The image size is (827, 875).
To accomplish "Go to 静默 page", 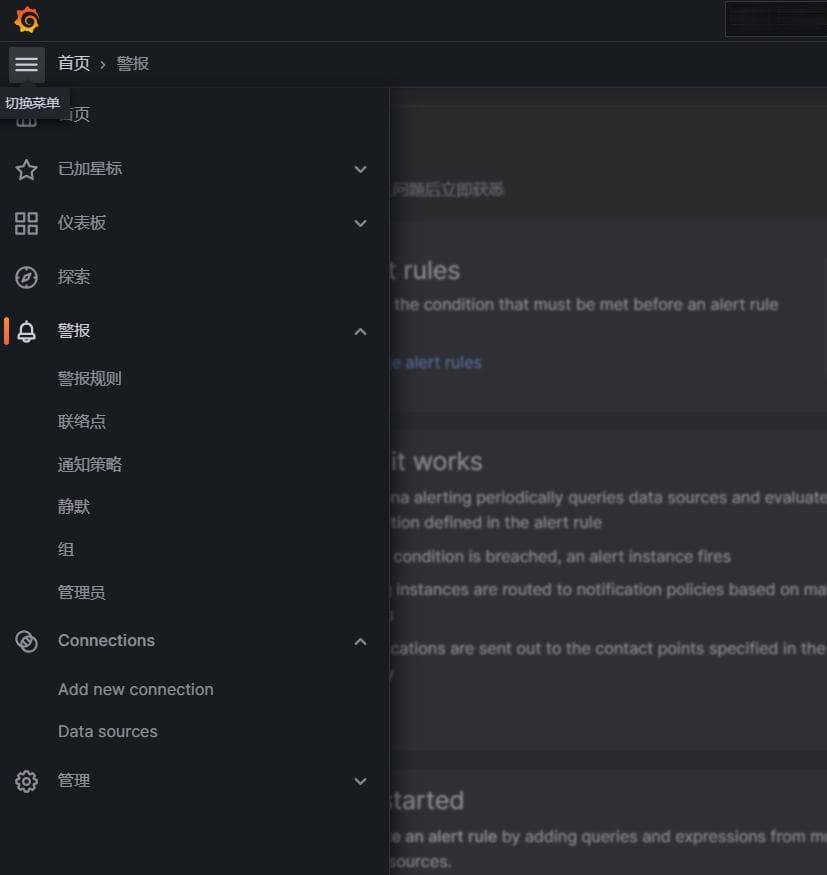I will pyautogui.click(x=74, y=507).
